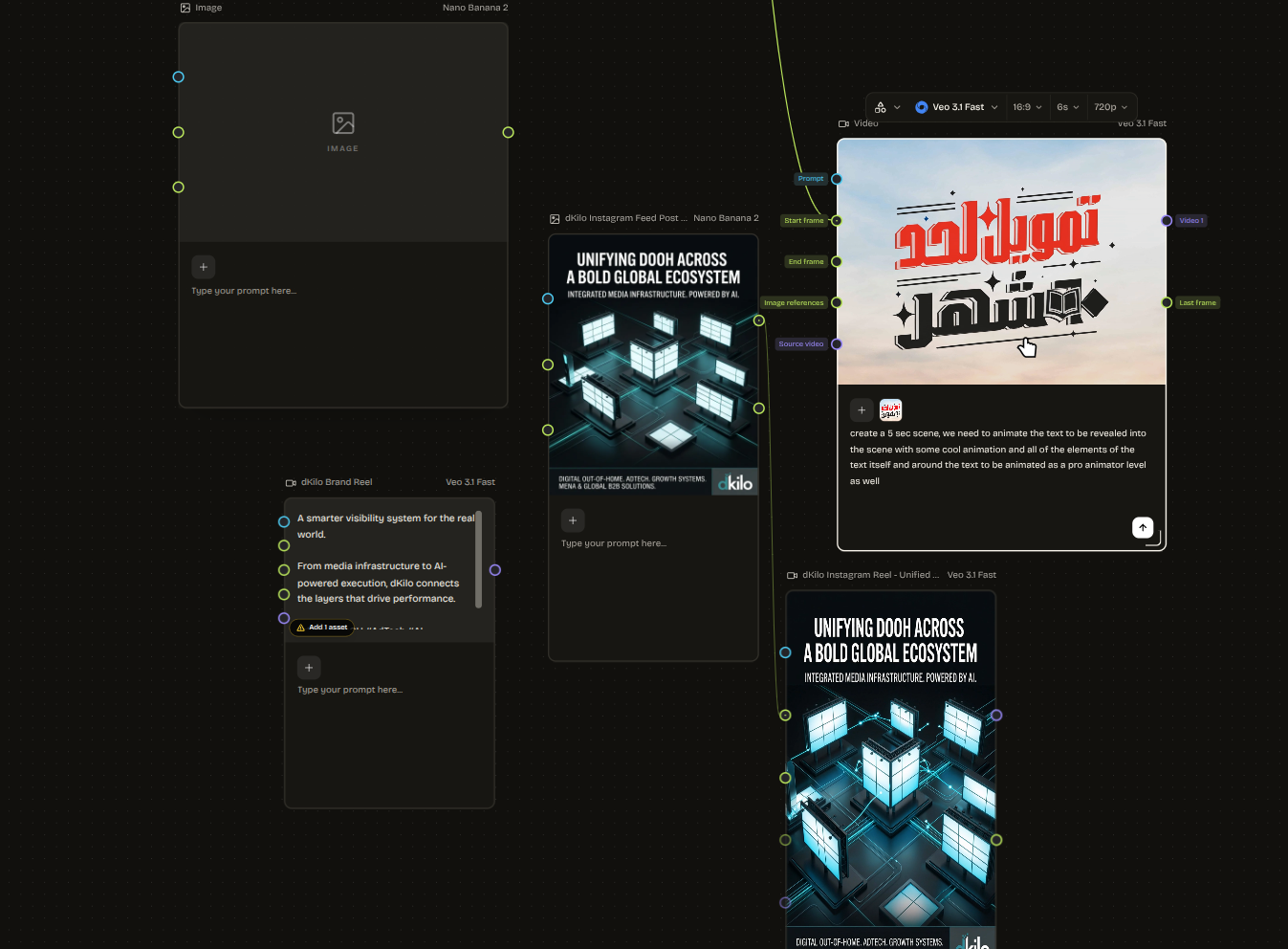This screenshot has width=1288, height=949.
Task: Click the Add 1 asset warning button
Action: [x=322, y=628]
